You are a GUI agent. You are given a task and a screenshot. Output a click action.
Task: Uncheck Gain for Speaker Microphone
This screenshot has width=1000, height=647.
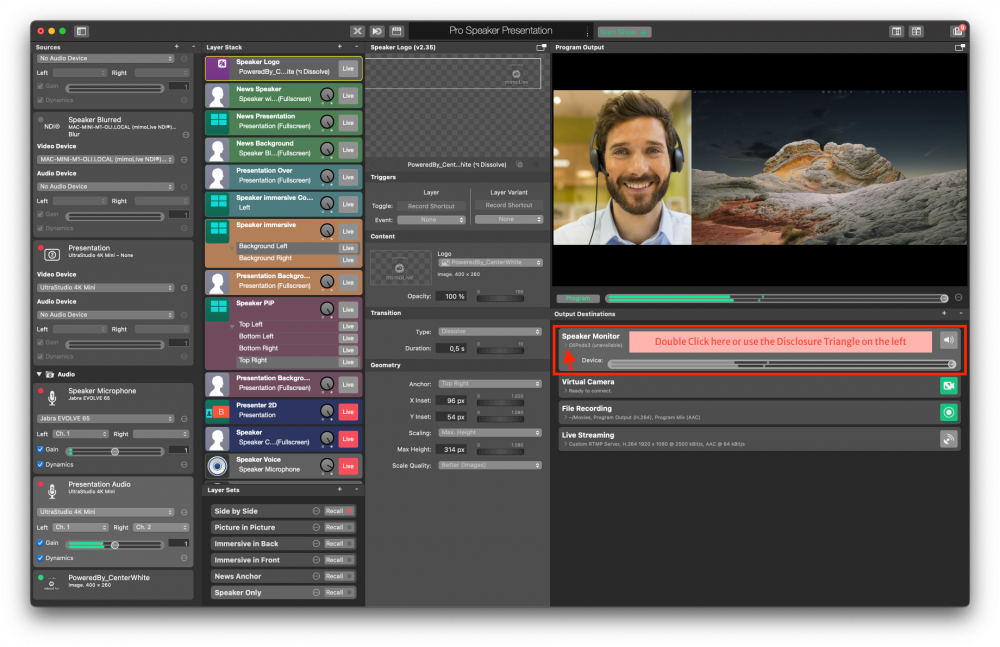[x=40, y=449]
